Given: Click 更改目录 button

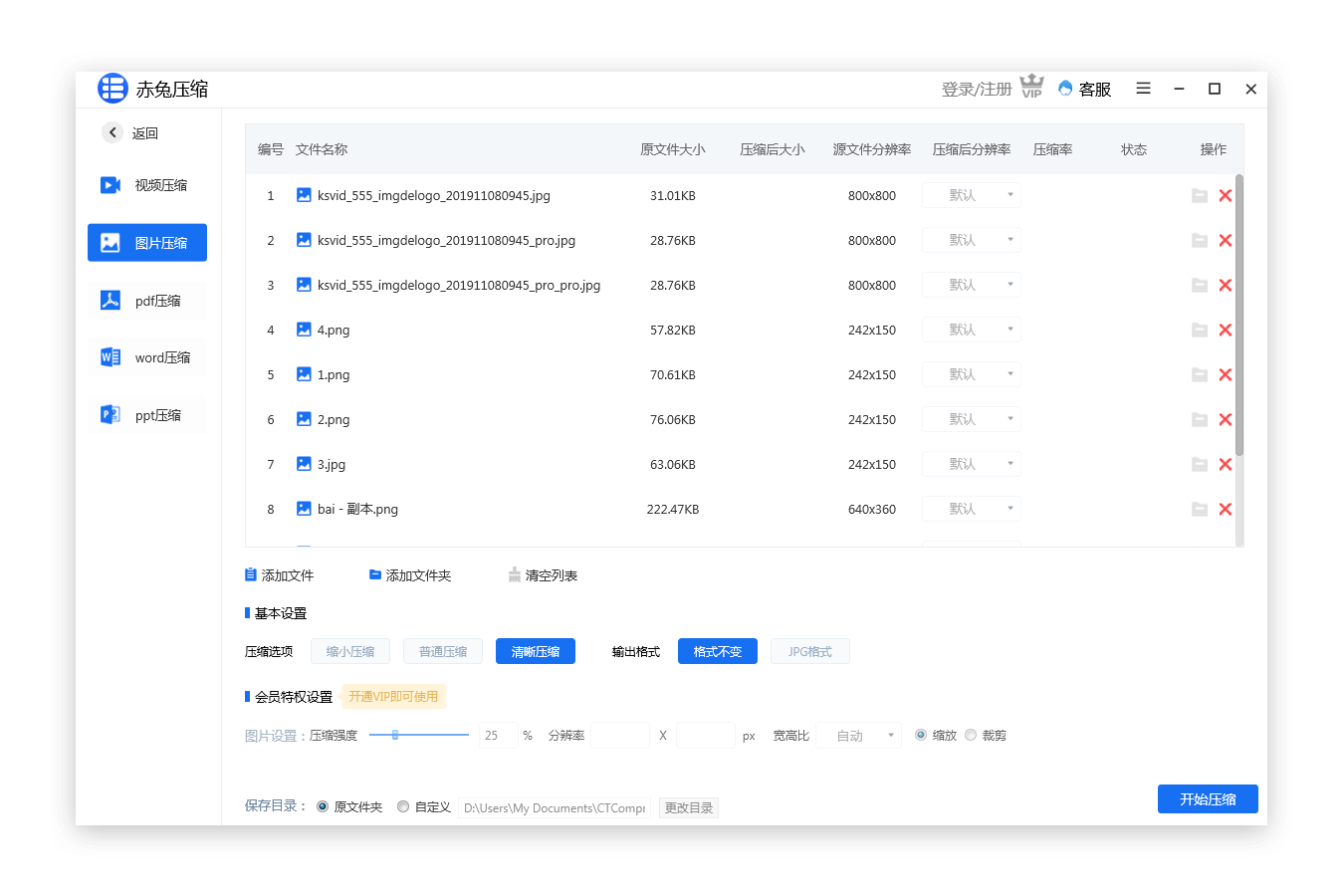Looking at the screenshot, I should click(689, 807).
